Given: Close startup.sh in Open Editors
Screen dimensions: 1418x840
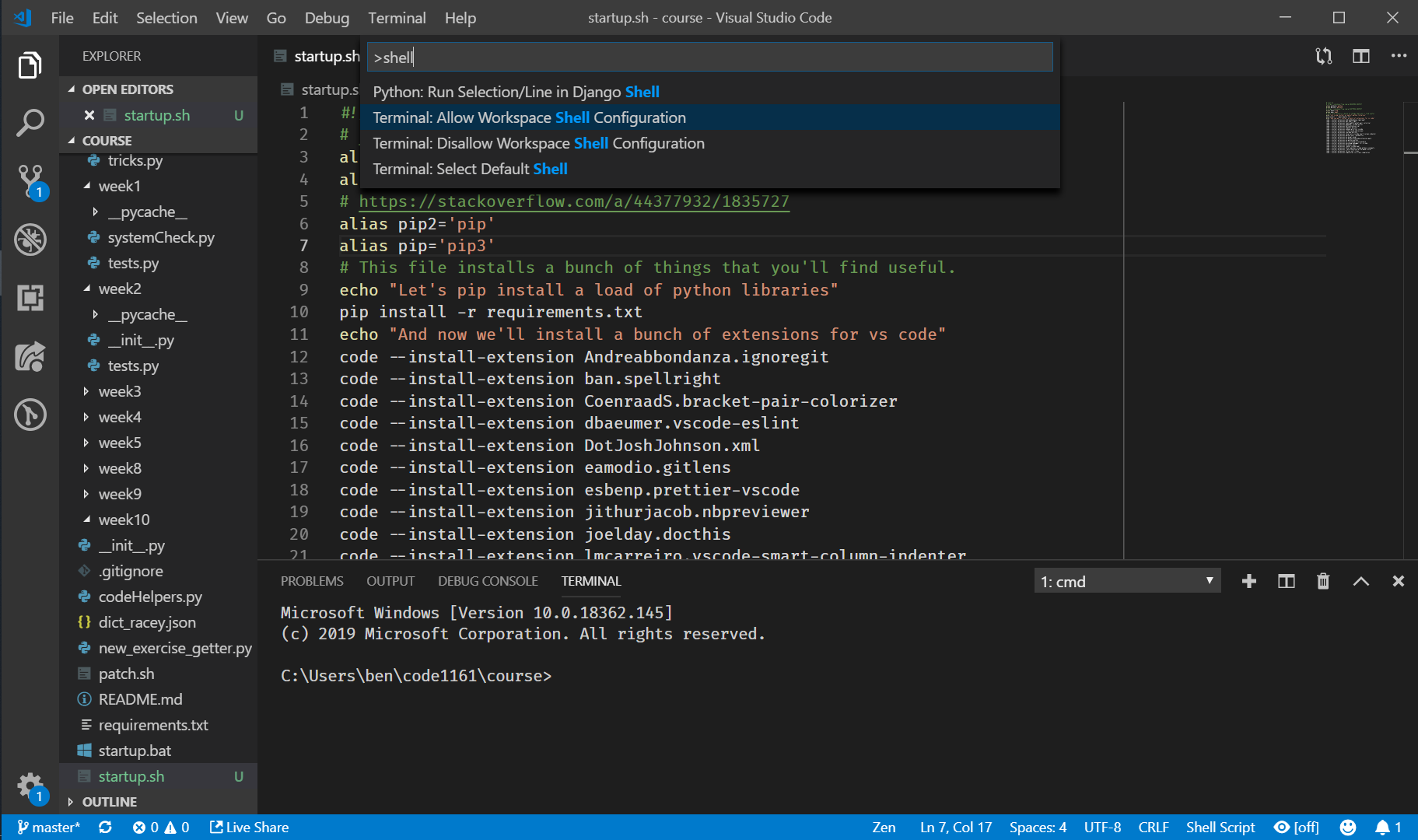Looking at the screenshot, I should tap(89, 115).
